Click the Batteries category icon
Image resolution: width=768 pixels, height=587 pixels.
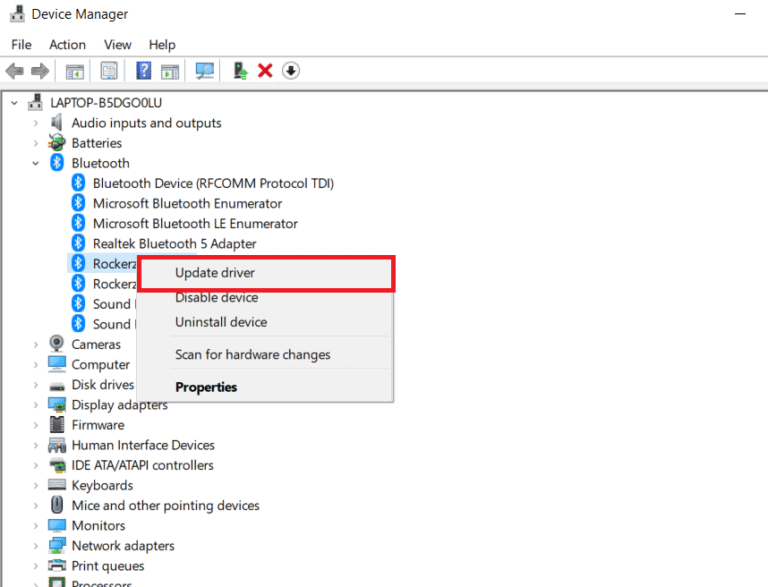[57, 143]
